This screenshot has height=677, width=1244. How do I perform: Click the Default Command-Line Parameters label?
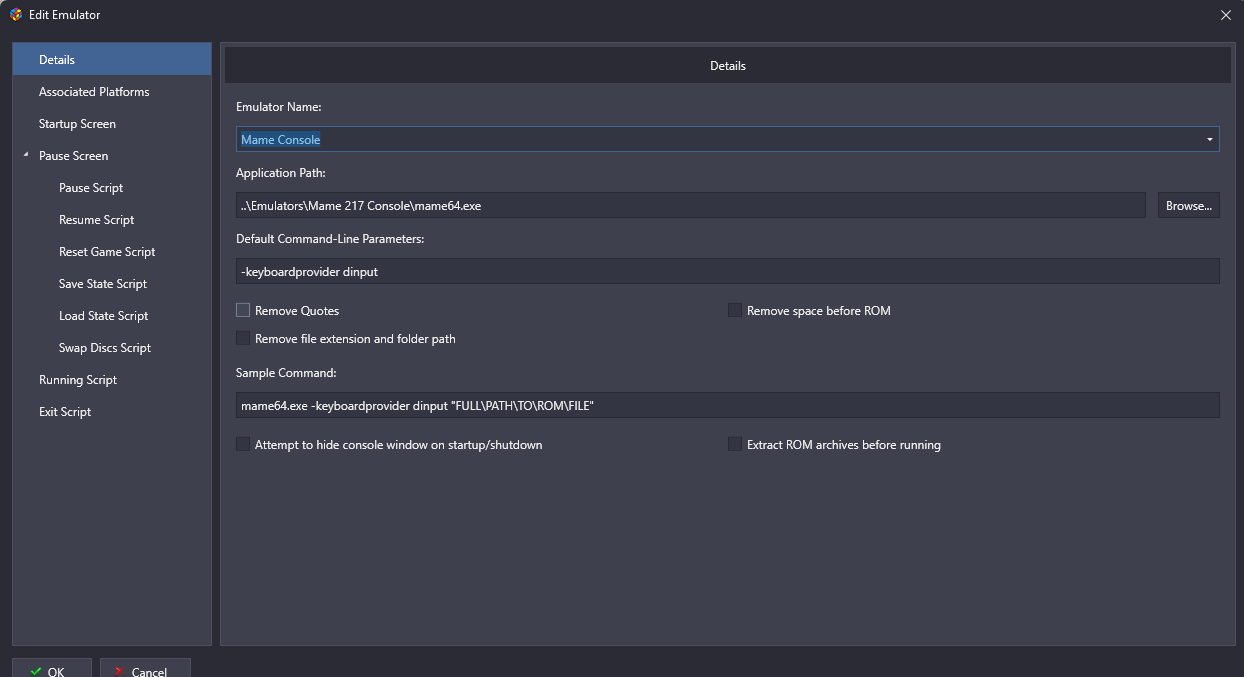pos(330,238)
